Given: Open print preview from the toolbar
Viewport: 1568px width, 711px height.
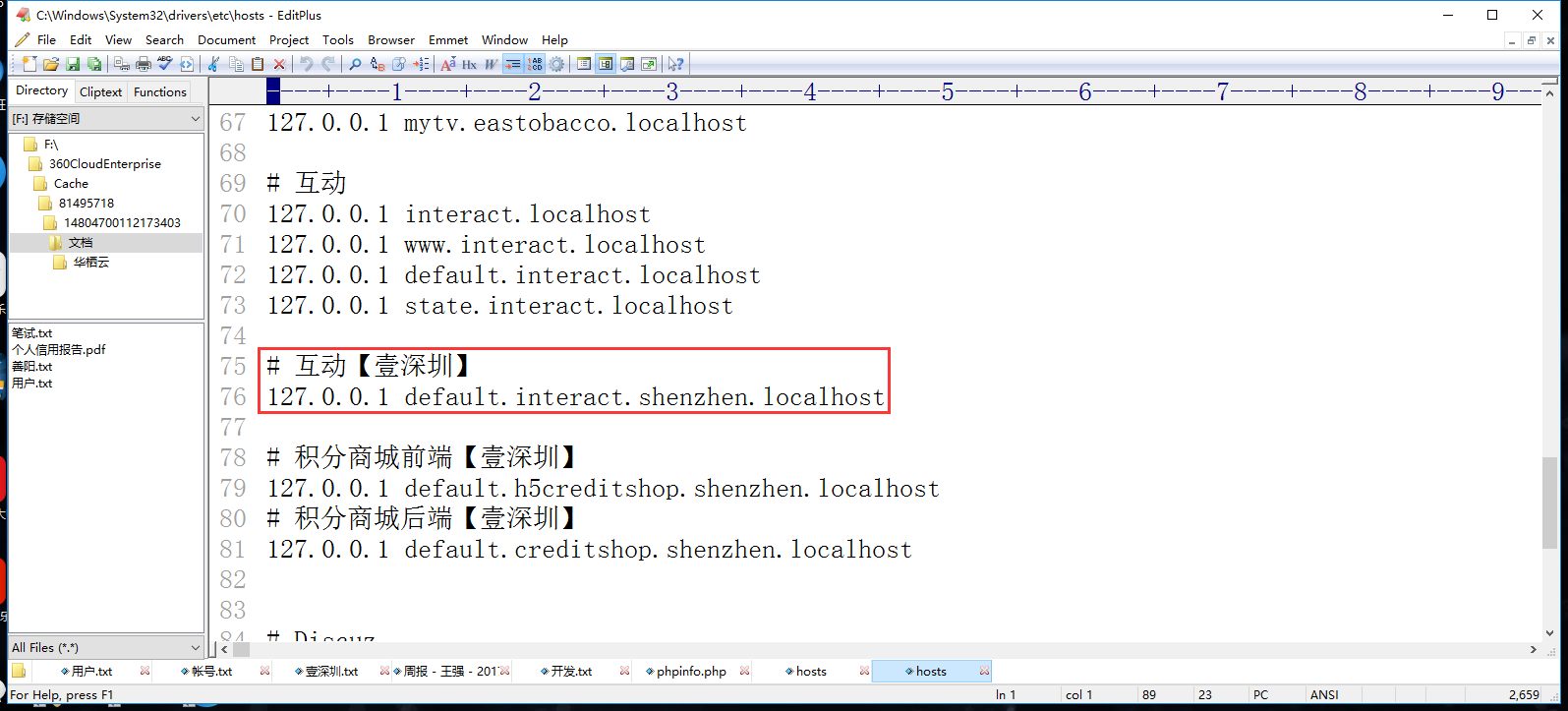Looking at the screenshot, I should coord(122,64).
